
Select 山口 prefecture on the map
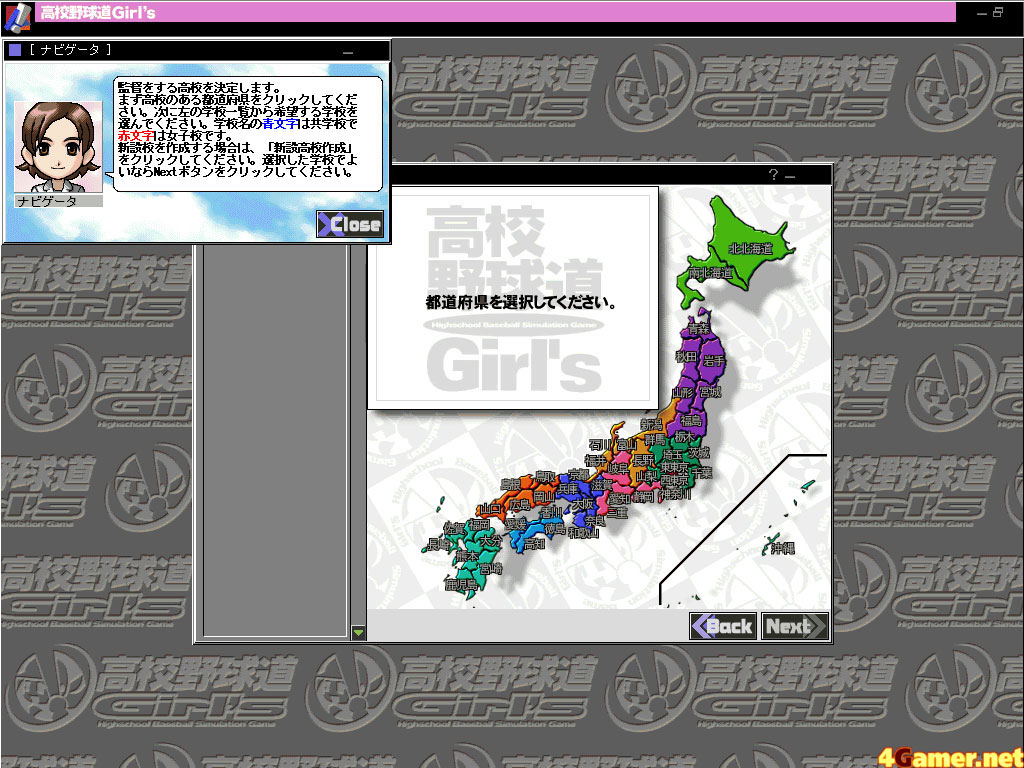point(490,509)
